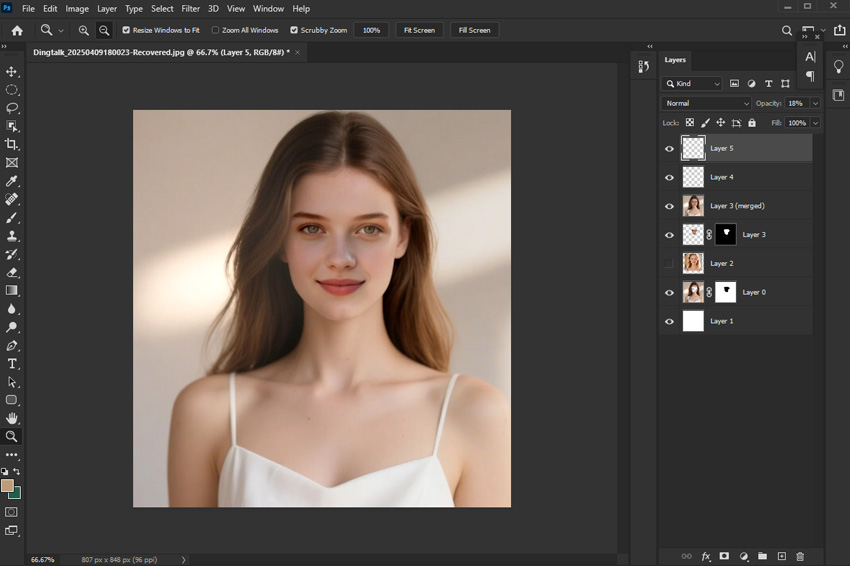850x566 pixels.
Task: Open the Search icon at top right
Action: pyautogui.click(x=787, y=30)
